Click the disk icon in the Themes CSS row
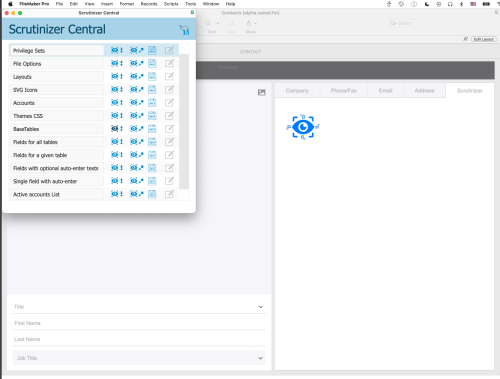The height and width of the screenshot is (379, 500). [152, 116]
